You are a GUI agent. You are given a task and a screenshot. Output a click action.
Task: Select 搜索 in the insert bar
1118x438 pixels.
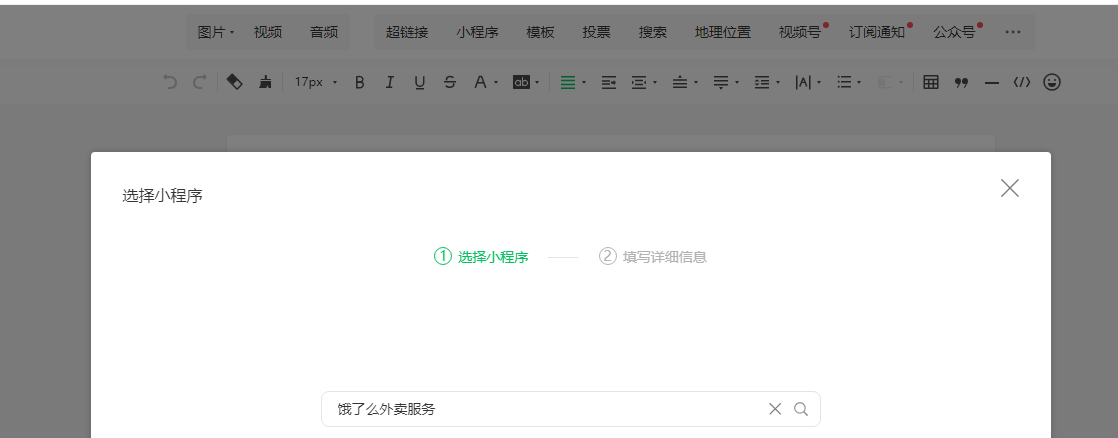pyautogui.click(x=652, y=32)
